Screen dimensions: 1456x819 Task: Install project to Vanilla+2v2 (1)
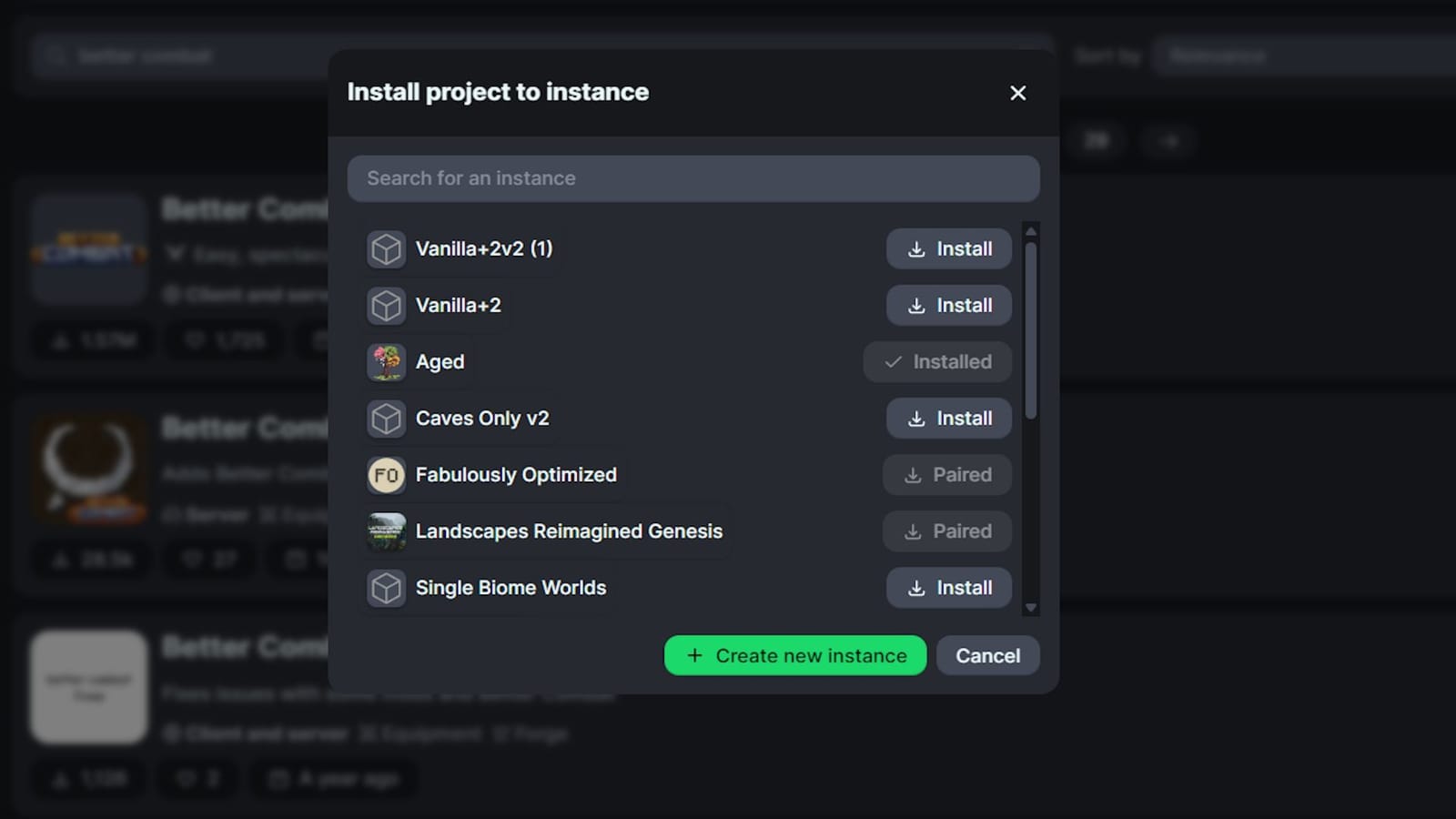point(948,249)
